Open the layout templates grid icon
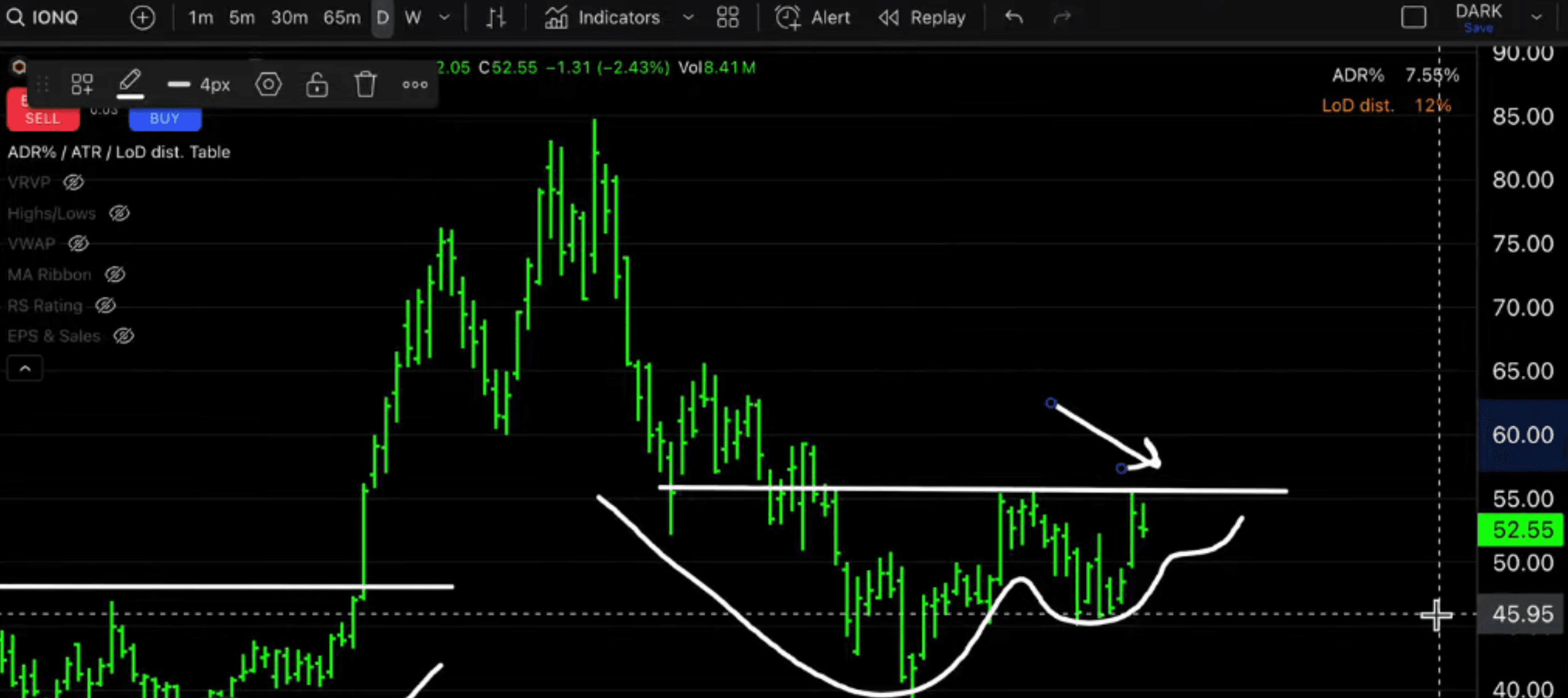 728,17
